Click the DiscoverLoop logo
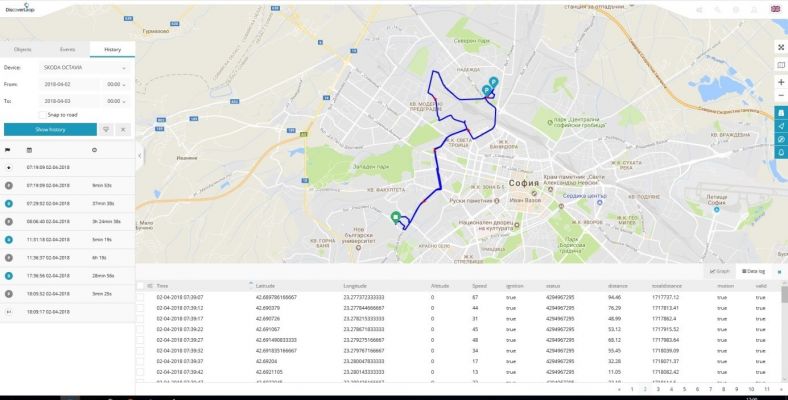This screenshot has width=788, height=400. [x=20, y=8]
